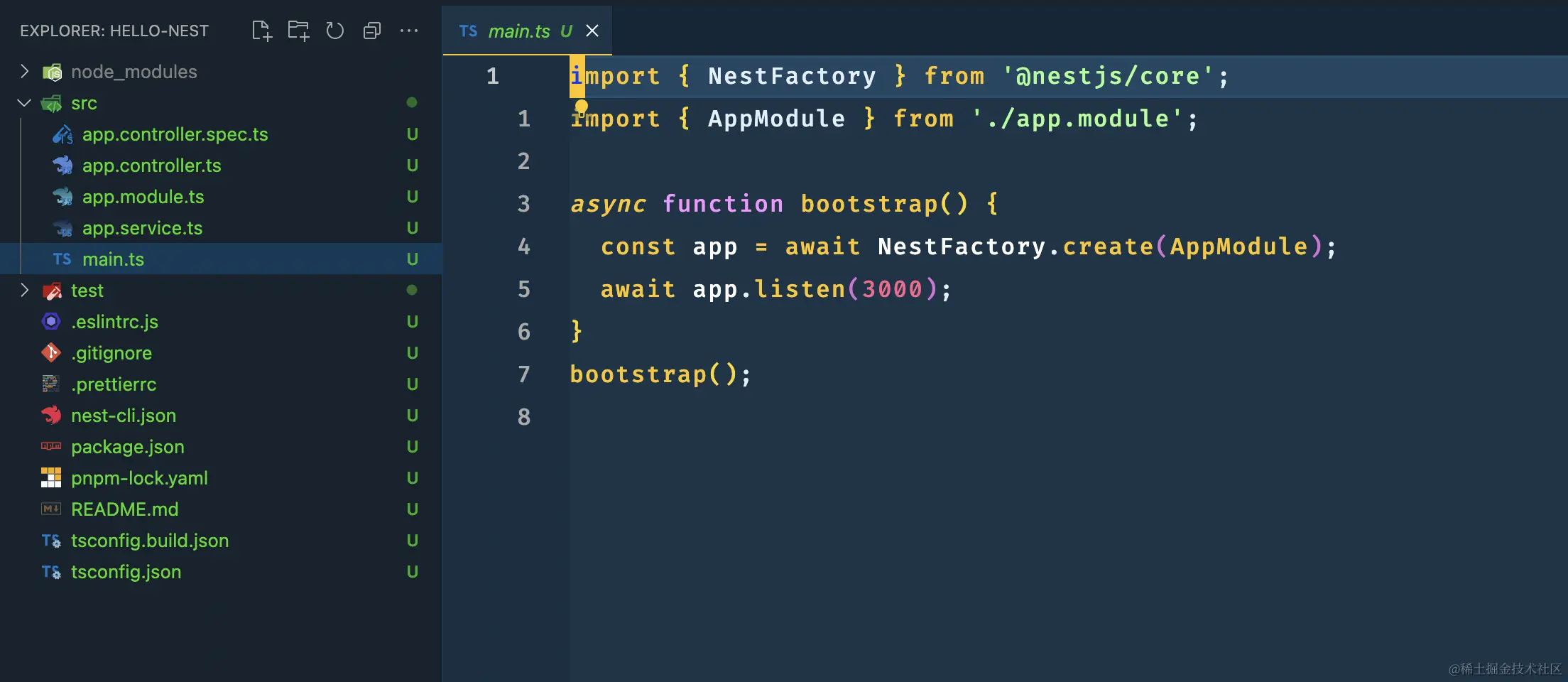The height and width of the screenshot is (682, 1568).
Task: Click the 'bootstrap' function name in its declaration
Action: (869, 204)
